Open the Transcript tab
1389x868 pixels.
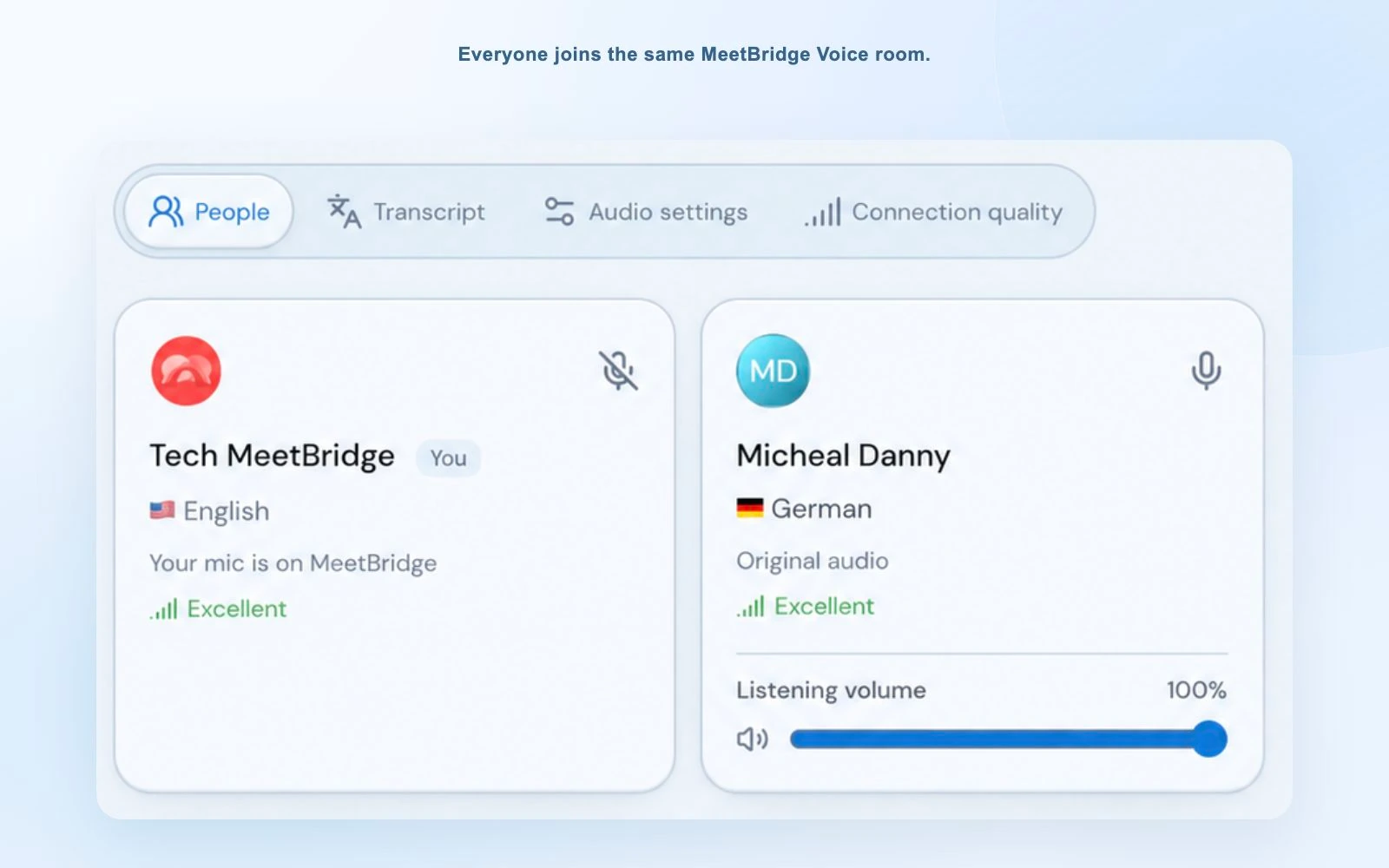pos(405,212)
